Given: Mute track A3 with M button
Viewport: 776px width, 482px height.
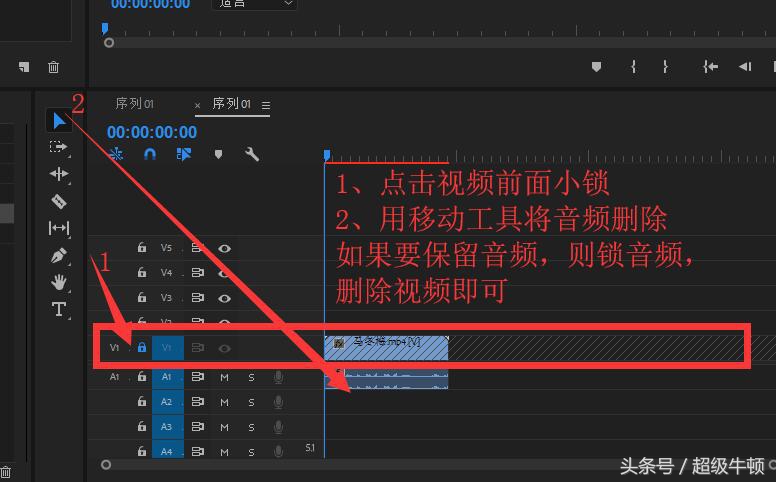Looking at the screenshot, I should [x=224, y=427].
